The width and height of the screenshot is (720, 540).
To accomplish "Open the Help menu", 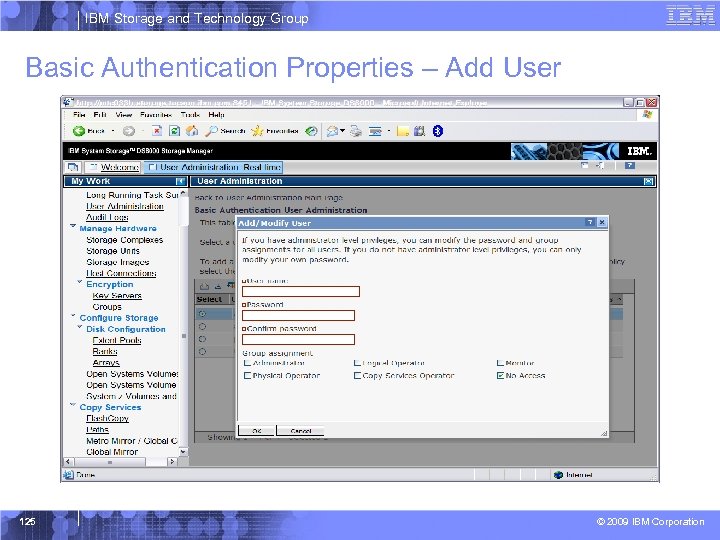I will pos(216,115).
